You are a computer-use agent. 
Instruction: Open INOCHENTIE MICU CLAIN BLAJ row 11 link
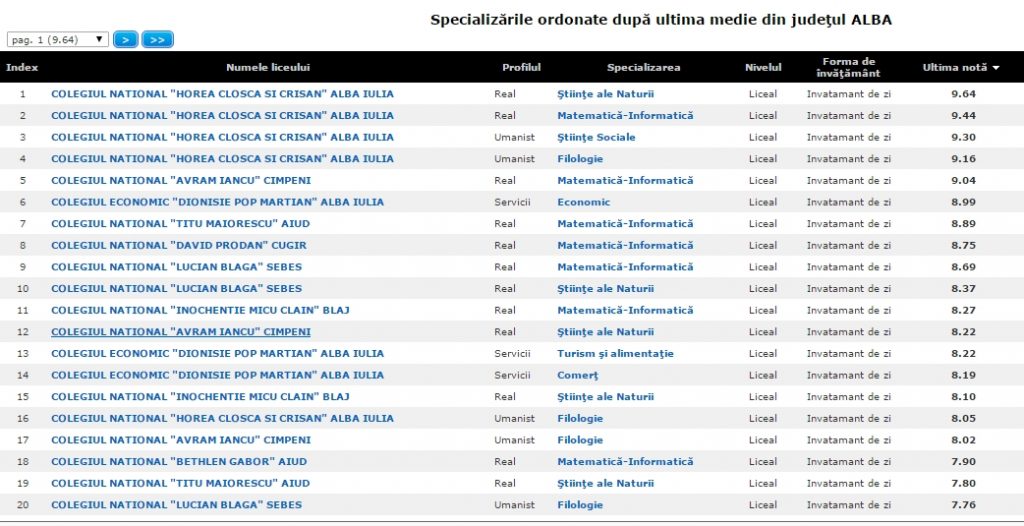(200, 310)
